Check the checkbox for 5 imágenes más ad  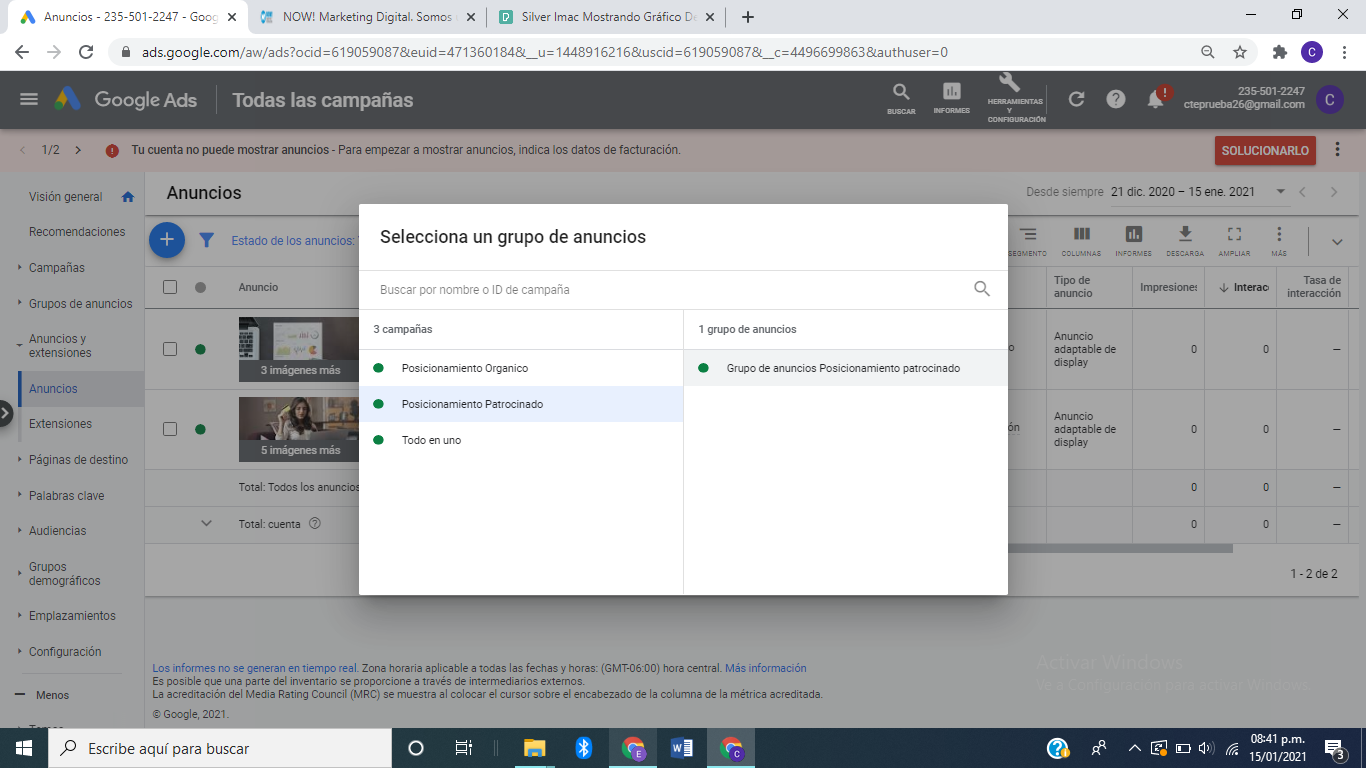pos(170,429)
